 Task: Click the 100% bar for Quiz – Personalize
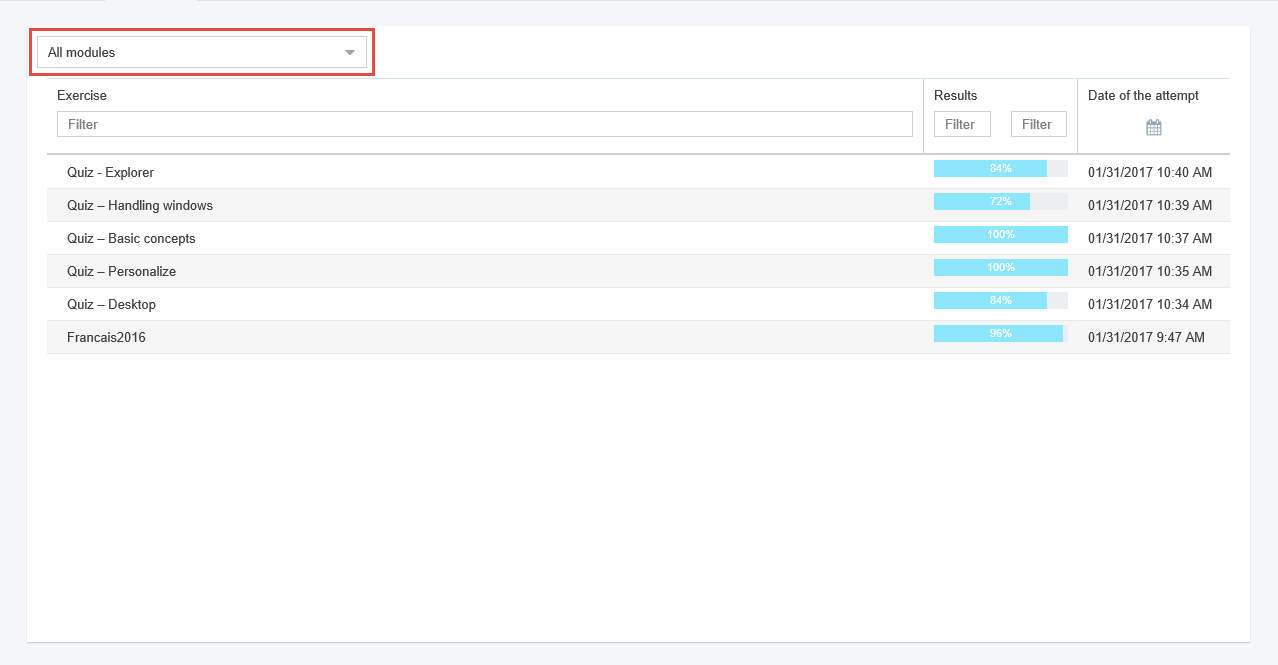1000,268
